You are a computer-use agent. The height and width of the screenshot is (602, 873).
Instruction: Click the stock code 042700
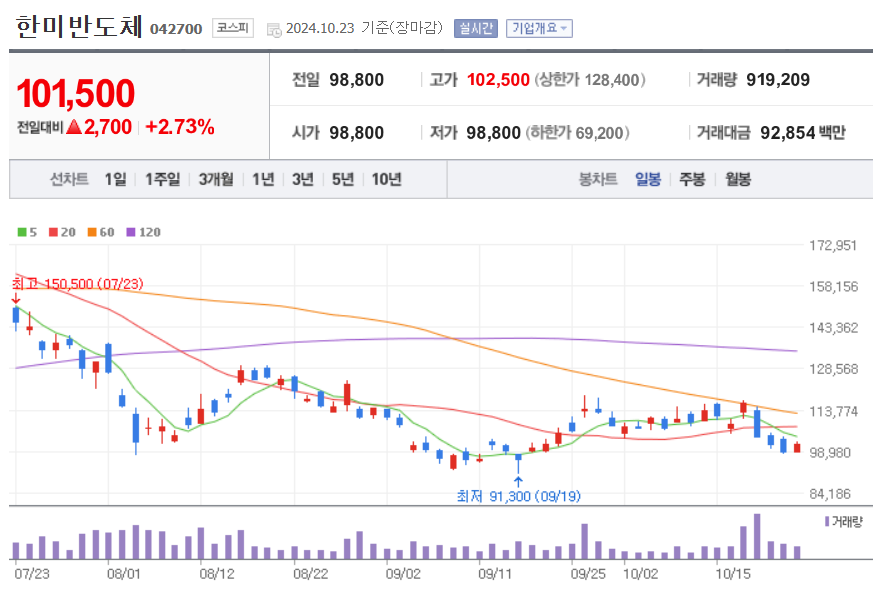[176, 29]
